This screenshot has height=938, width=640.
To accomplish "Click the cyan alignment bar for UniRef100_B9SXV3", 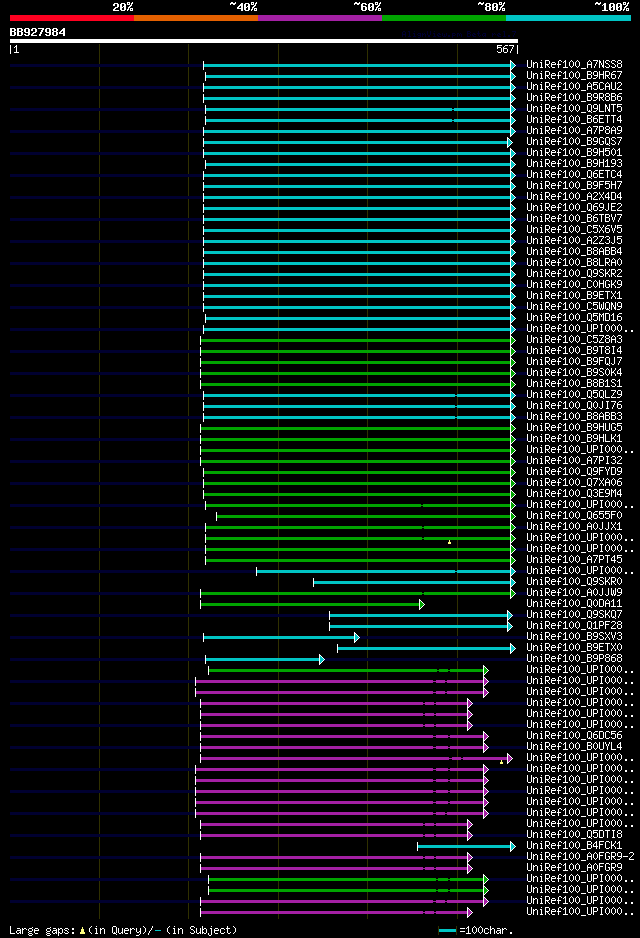I will click(x=281, y=638).
